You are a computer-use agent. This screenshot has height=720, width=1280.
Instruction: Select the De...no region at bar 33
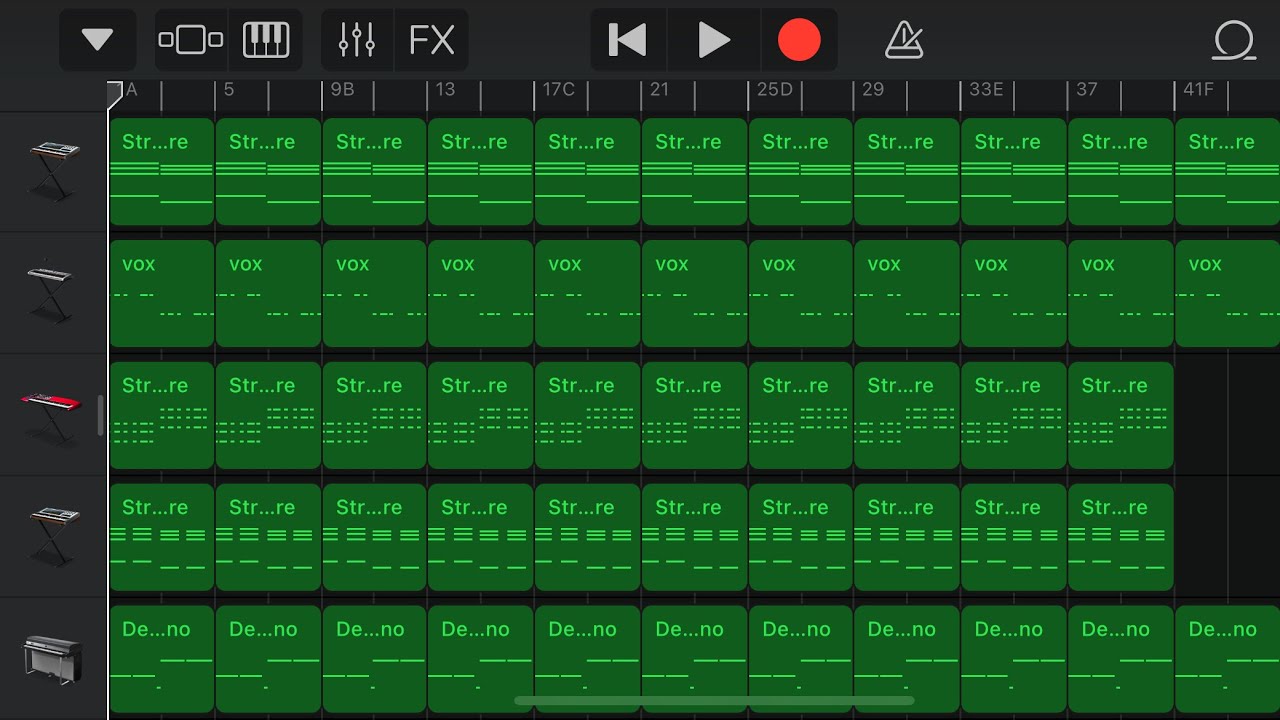click(1013, 659)
